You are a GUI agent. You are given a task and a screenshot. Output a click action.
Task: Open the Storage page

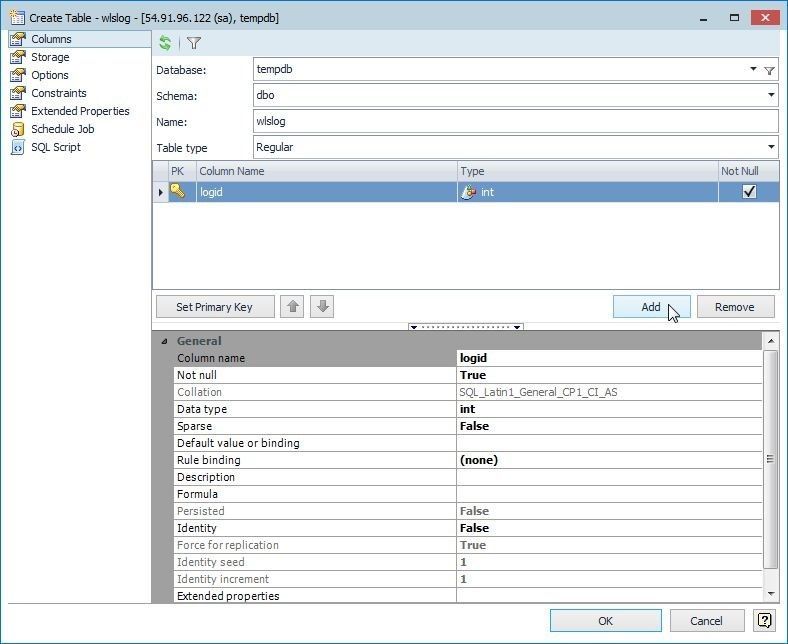[50, 57]
